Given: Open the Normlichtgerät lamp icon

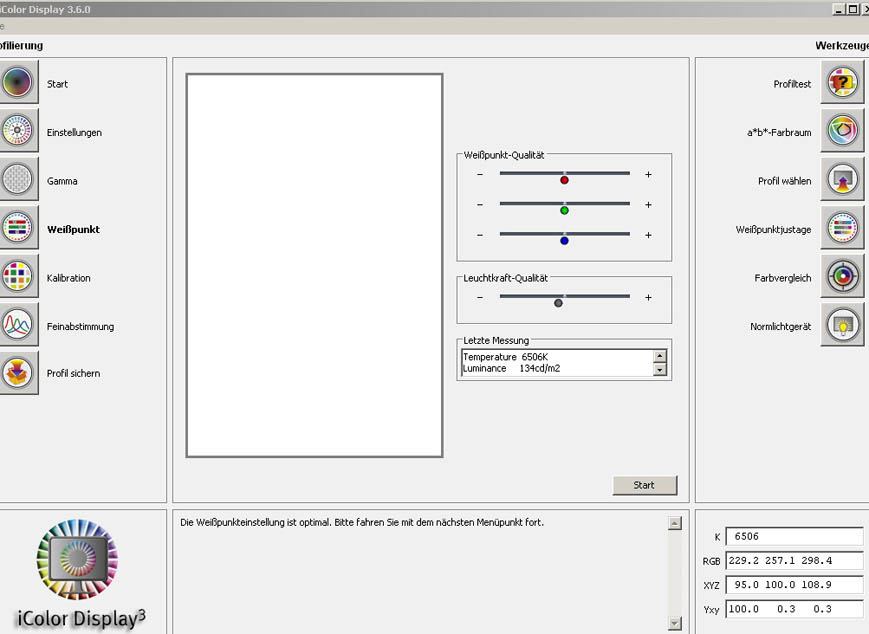Looking at the screenshot, I should [x=843, y=326].
